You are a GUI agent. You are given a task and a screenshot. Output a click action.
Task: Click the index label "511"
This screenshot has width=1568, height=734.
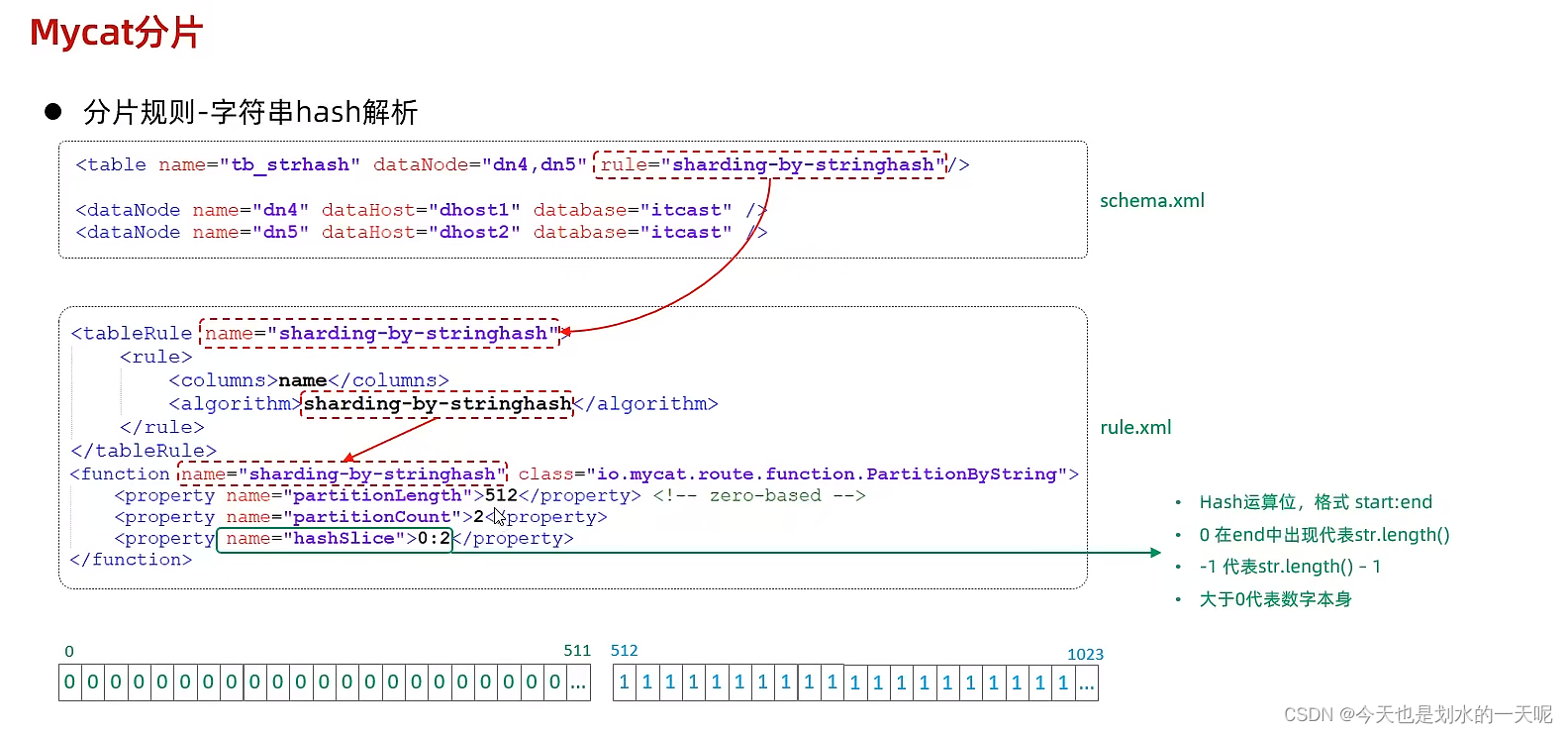click(577, 651)
